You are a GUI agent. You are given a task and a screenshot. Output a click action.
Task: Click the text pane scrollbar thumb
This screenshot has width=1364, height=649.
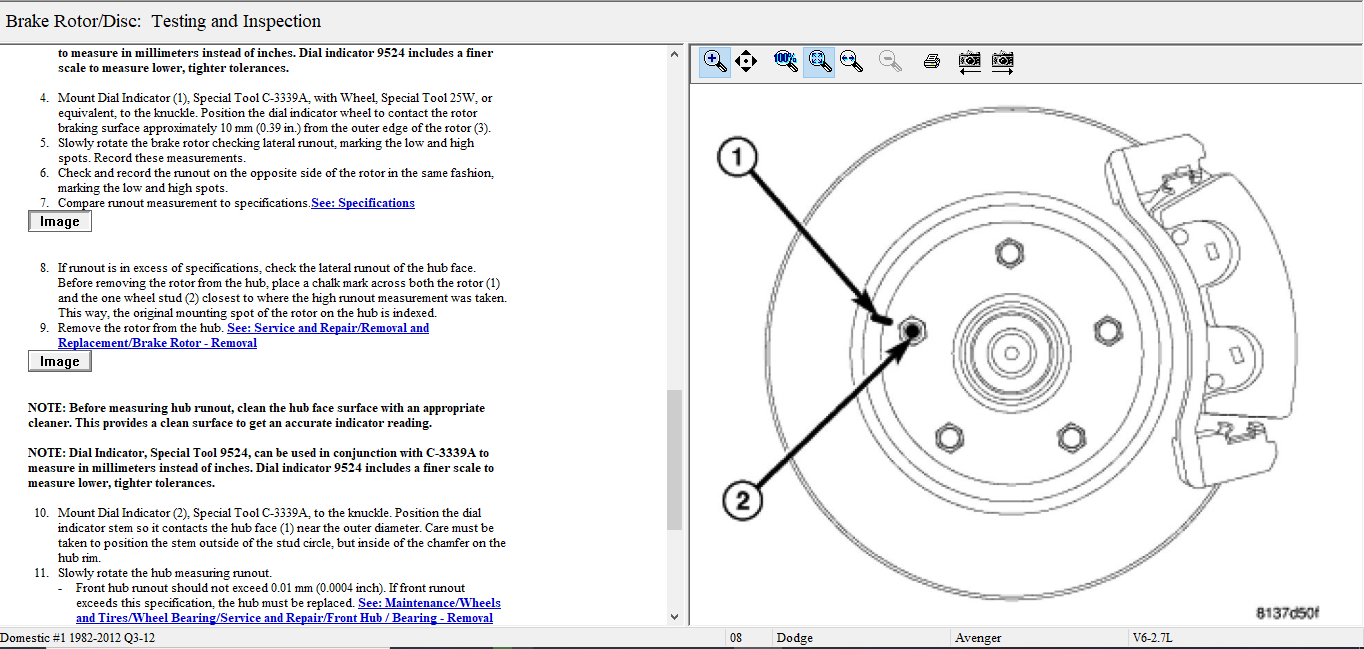[675, 458]
